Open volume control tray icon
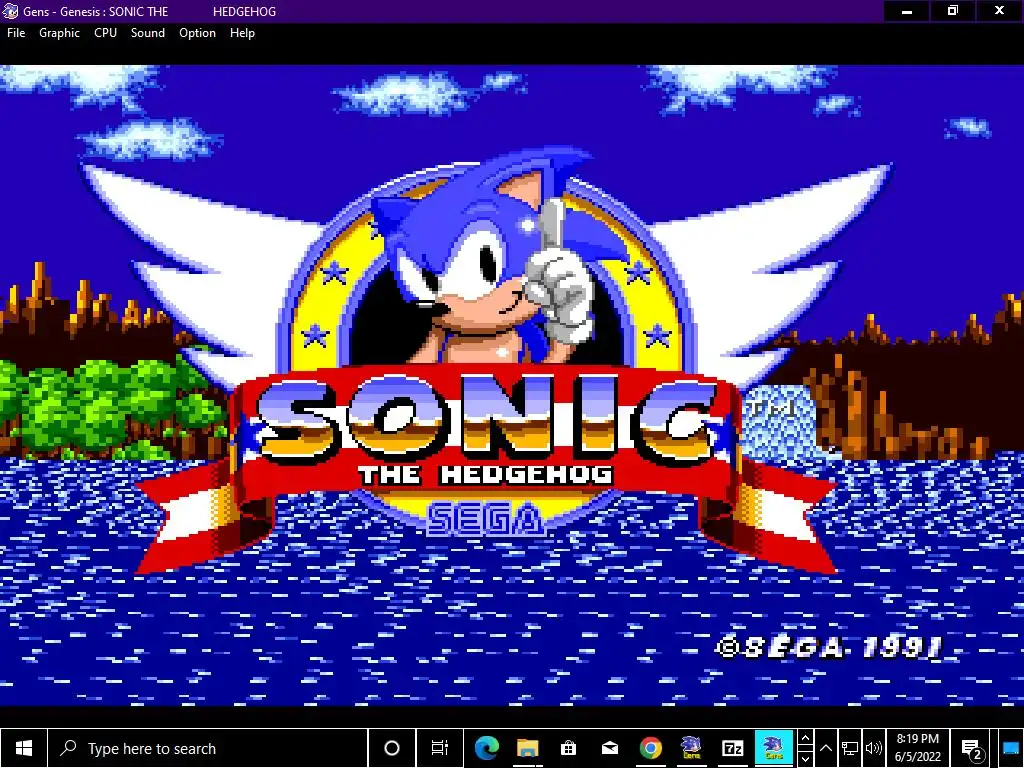The width and height of the screenshot is (1024, 768). tap(873, 748)
